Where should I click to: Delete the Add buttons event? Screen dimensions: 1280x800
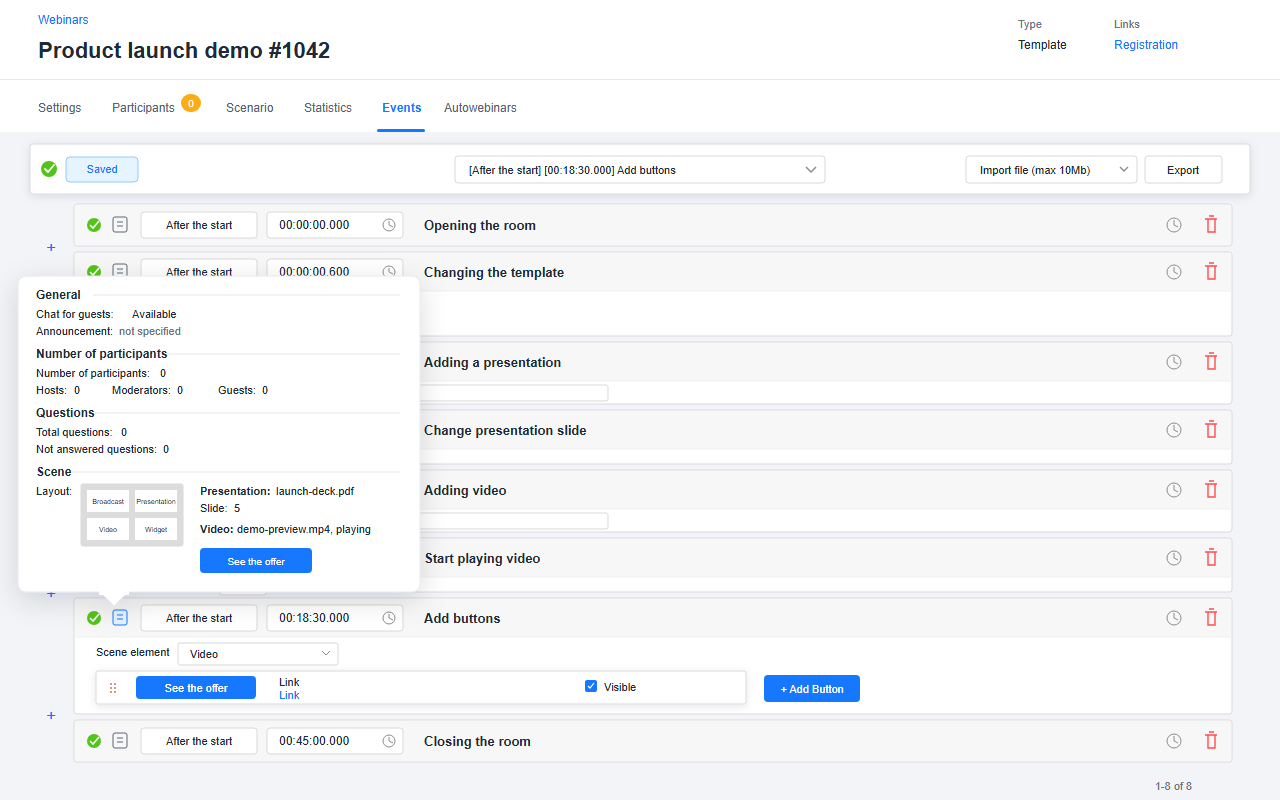[x=1211, y=618]
